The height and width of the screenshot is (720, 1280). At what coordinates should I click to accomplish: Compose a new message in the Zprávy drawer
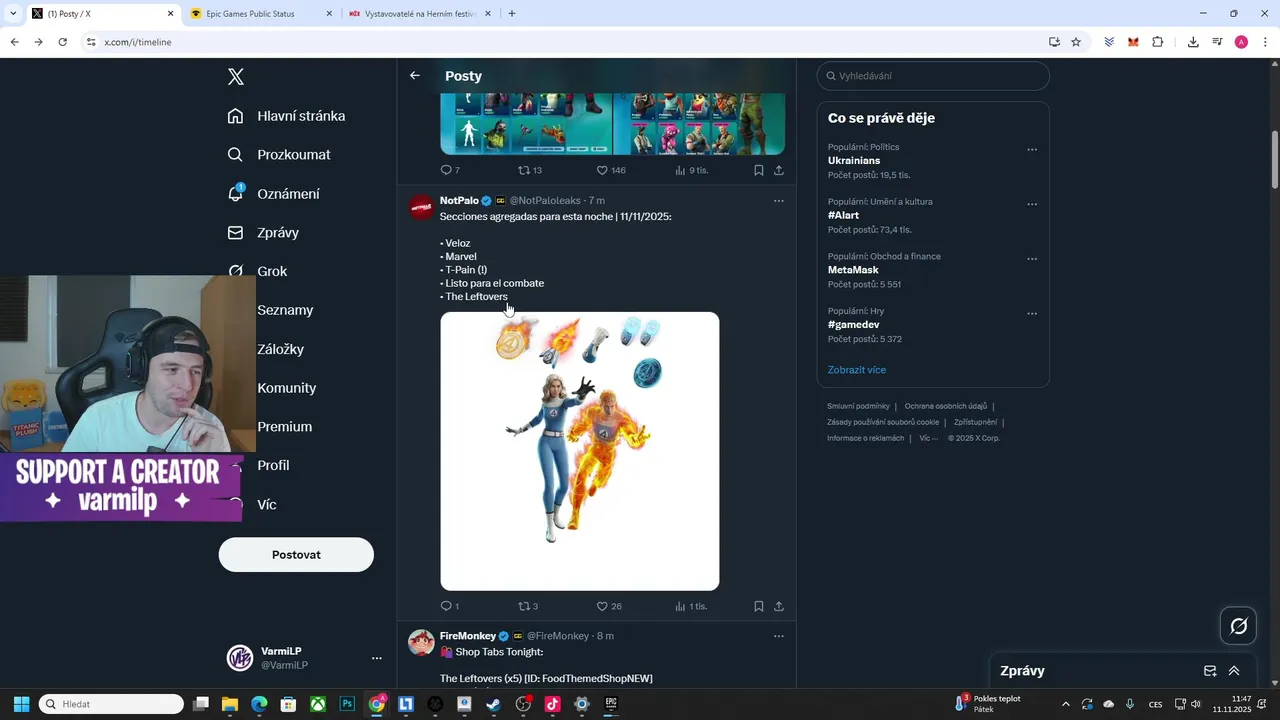pos(1210,671)
